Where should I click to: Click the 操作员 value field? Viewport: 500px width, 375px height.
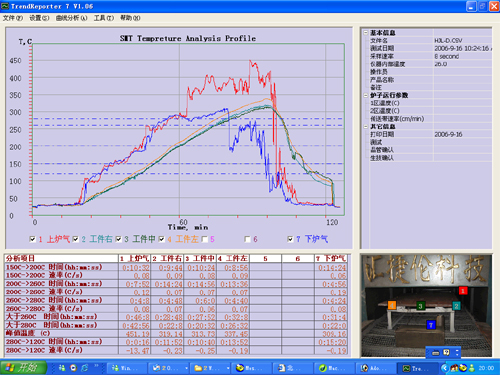click(462, 72)
